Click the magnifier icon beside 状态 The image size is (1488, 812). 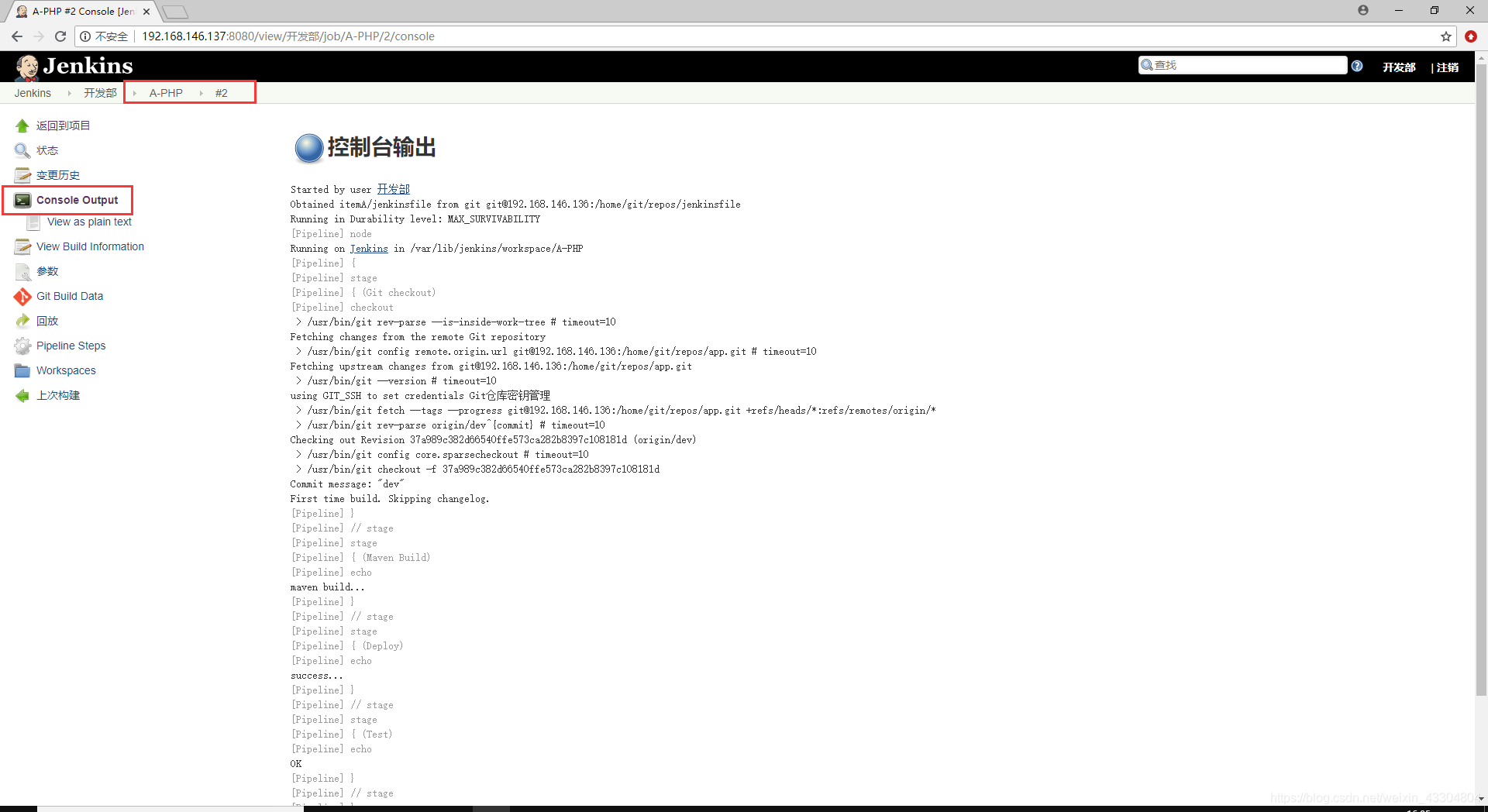pos(22,150)
